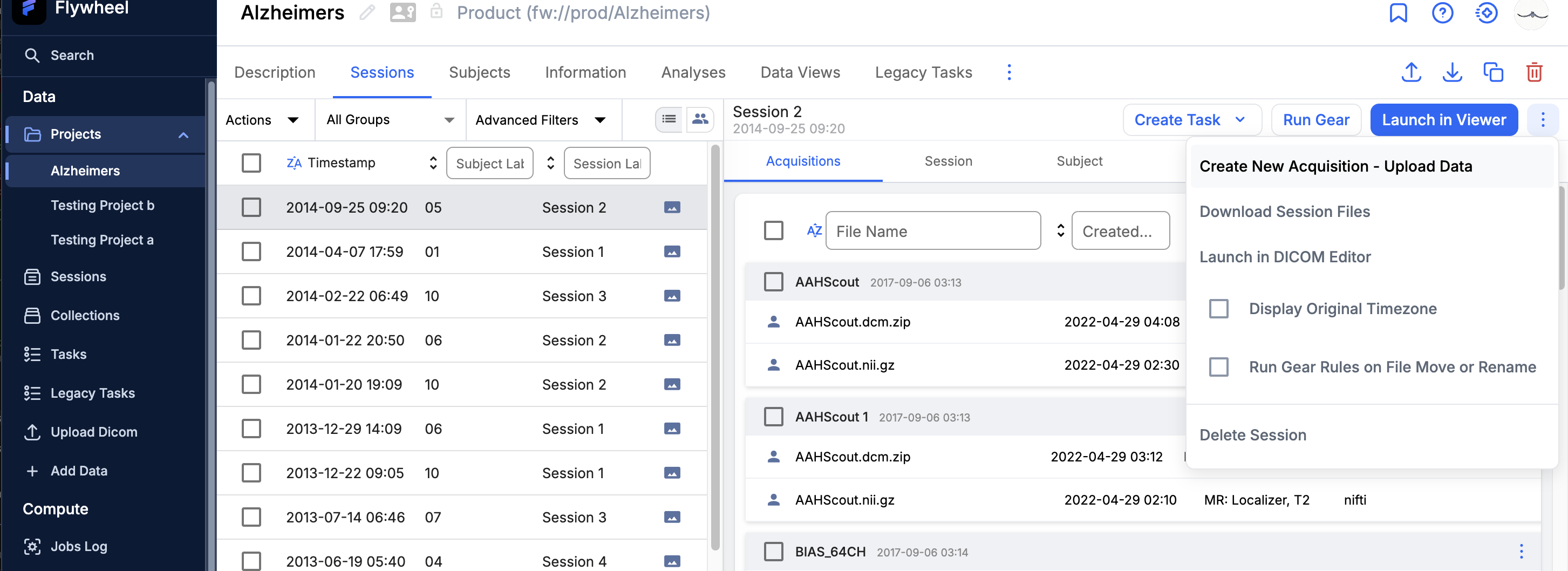Open Tasks in the sidebar

[x=68, y=354]
